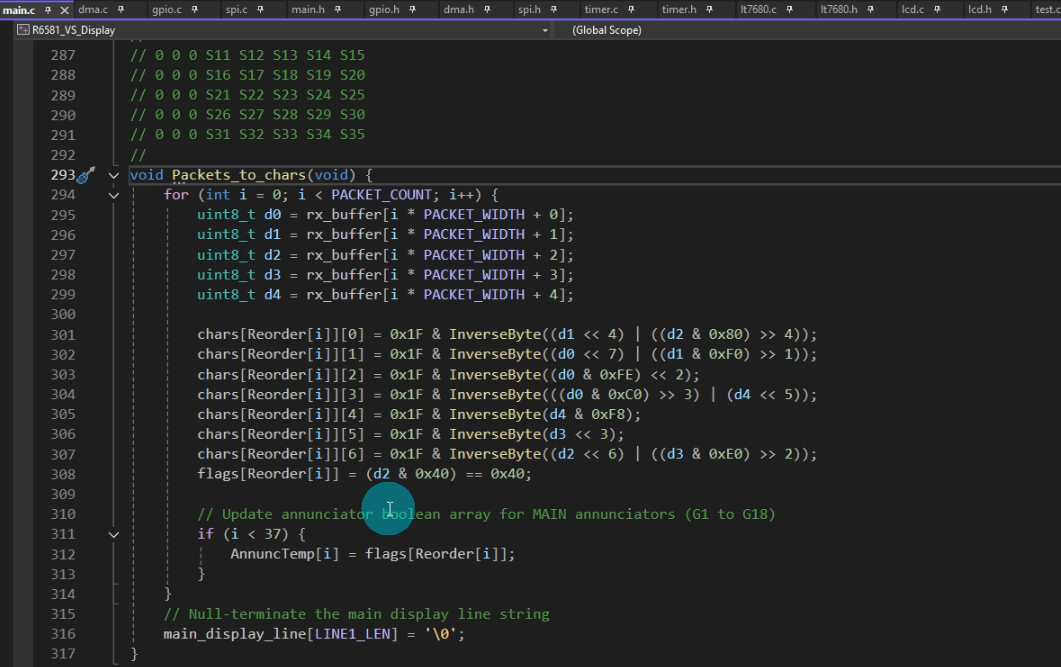The width and height of the screenshot is (1061, 667).
Task: Pin the spi.c tab
Action: [x=260, y=9]
